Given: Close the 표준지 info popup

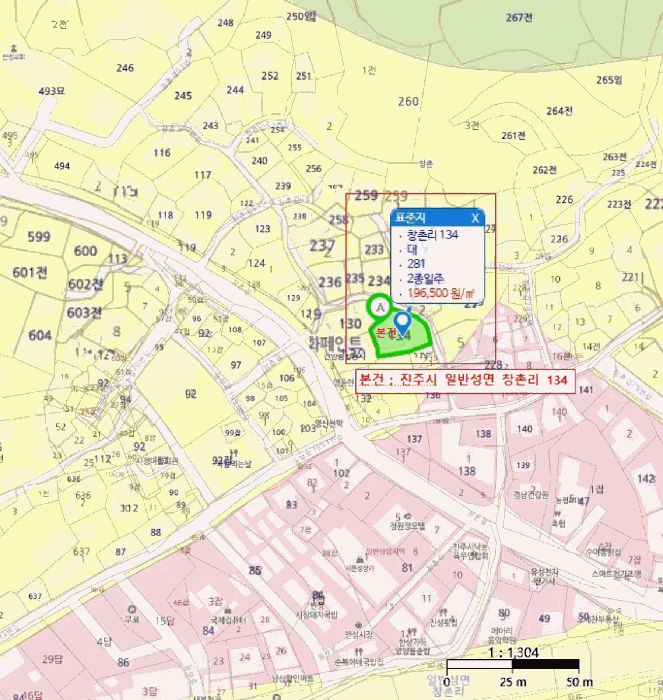Looking at the screenshot, I should [x=475, y=218].
